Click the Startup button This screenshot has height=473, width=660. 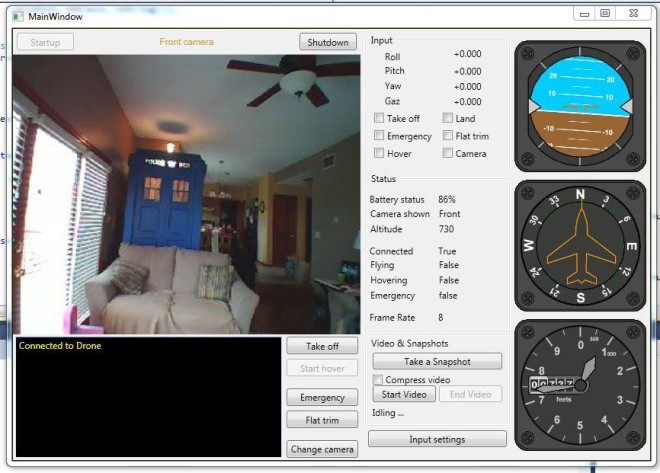pyautogui.click(x=45, y=42)
